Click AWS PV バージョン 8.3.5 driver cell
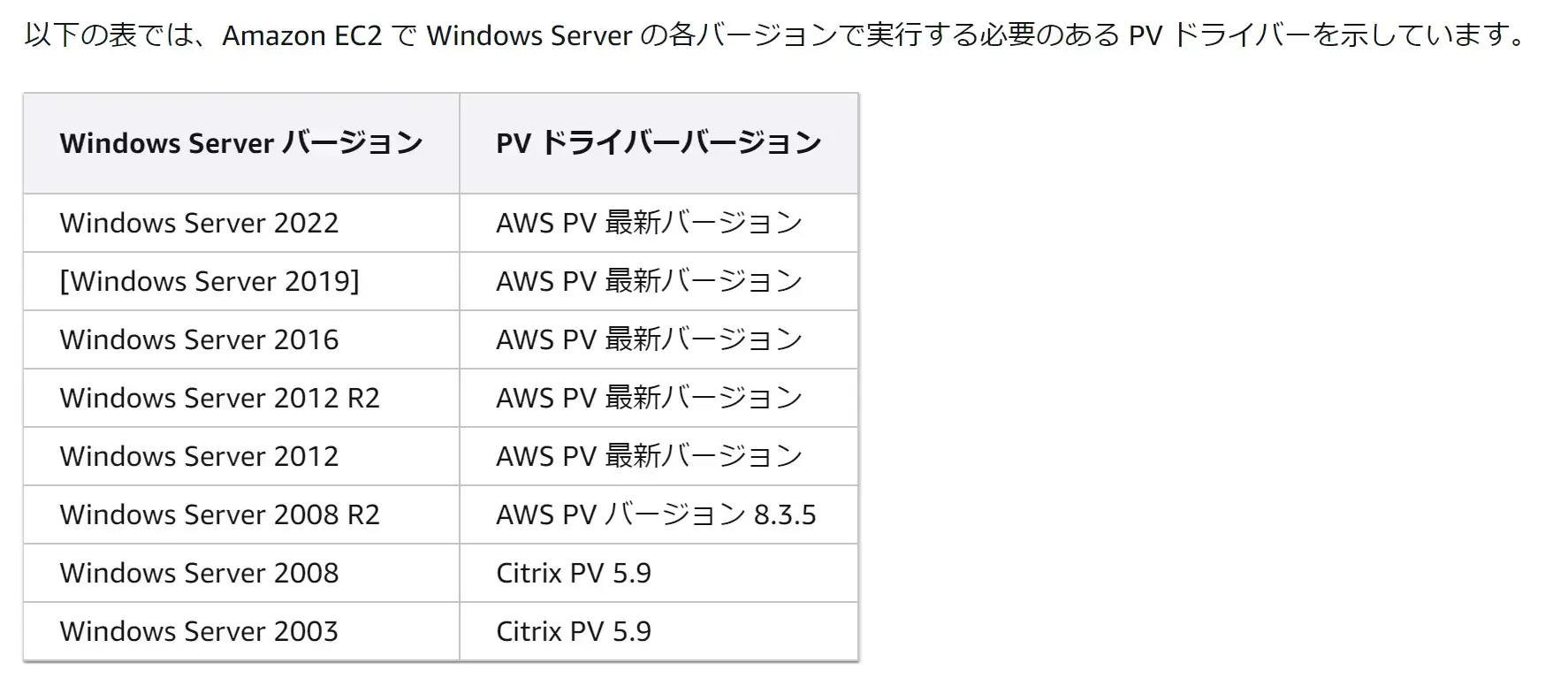The width and height of the screenshot is (1568, 678). click(656, 514)
